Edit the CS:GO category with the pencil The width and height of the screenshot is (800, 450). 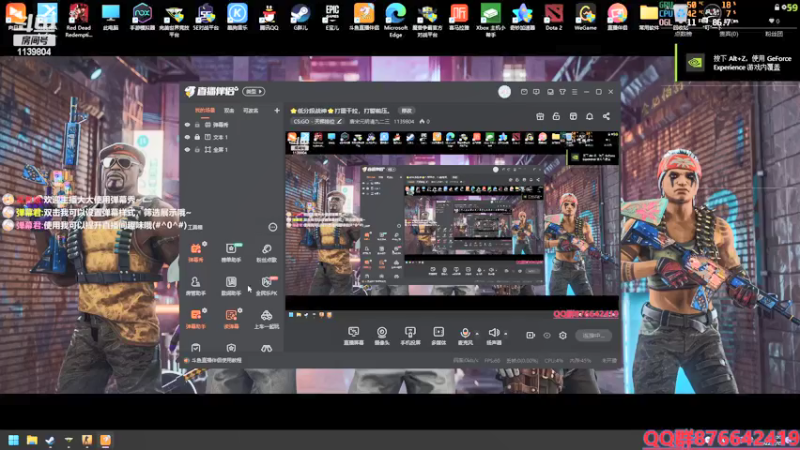coord(340,121)
